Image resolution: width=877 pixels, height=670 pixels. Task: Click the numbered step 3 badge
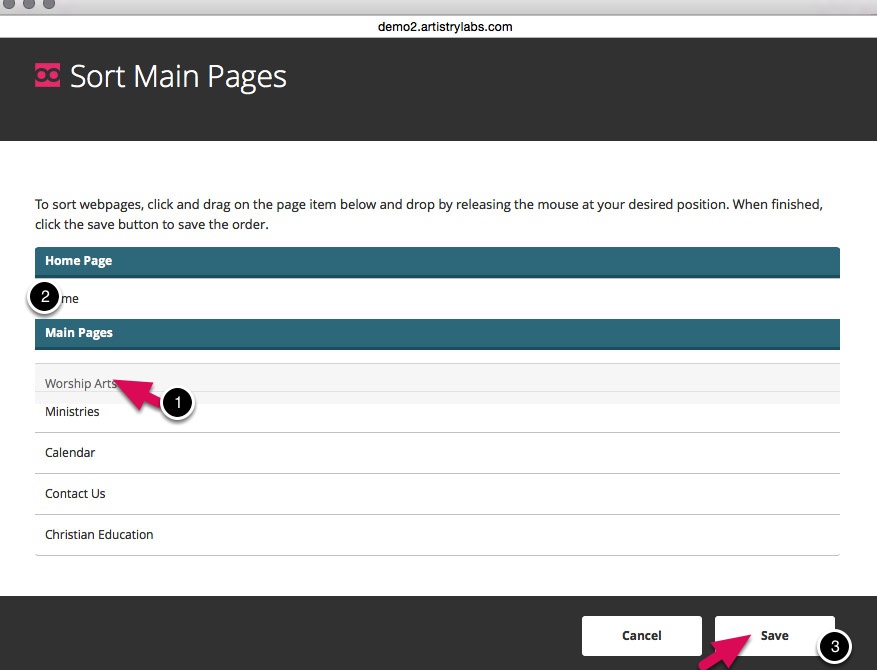(x=834, y=647)
